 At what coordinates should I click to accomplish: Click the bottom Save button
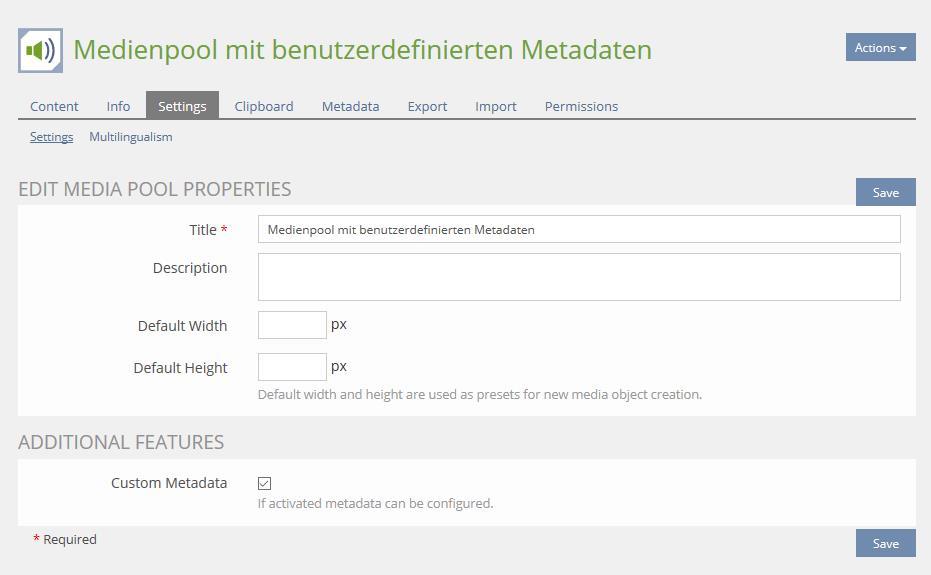pyautogui.click(x=885, y=543)
